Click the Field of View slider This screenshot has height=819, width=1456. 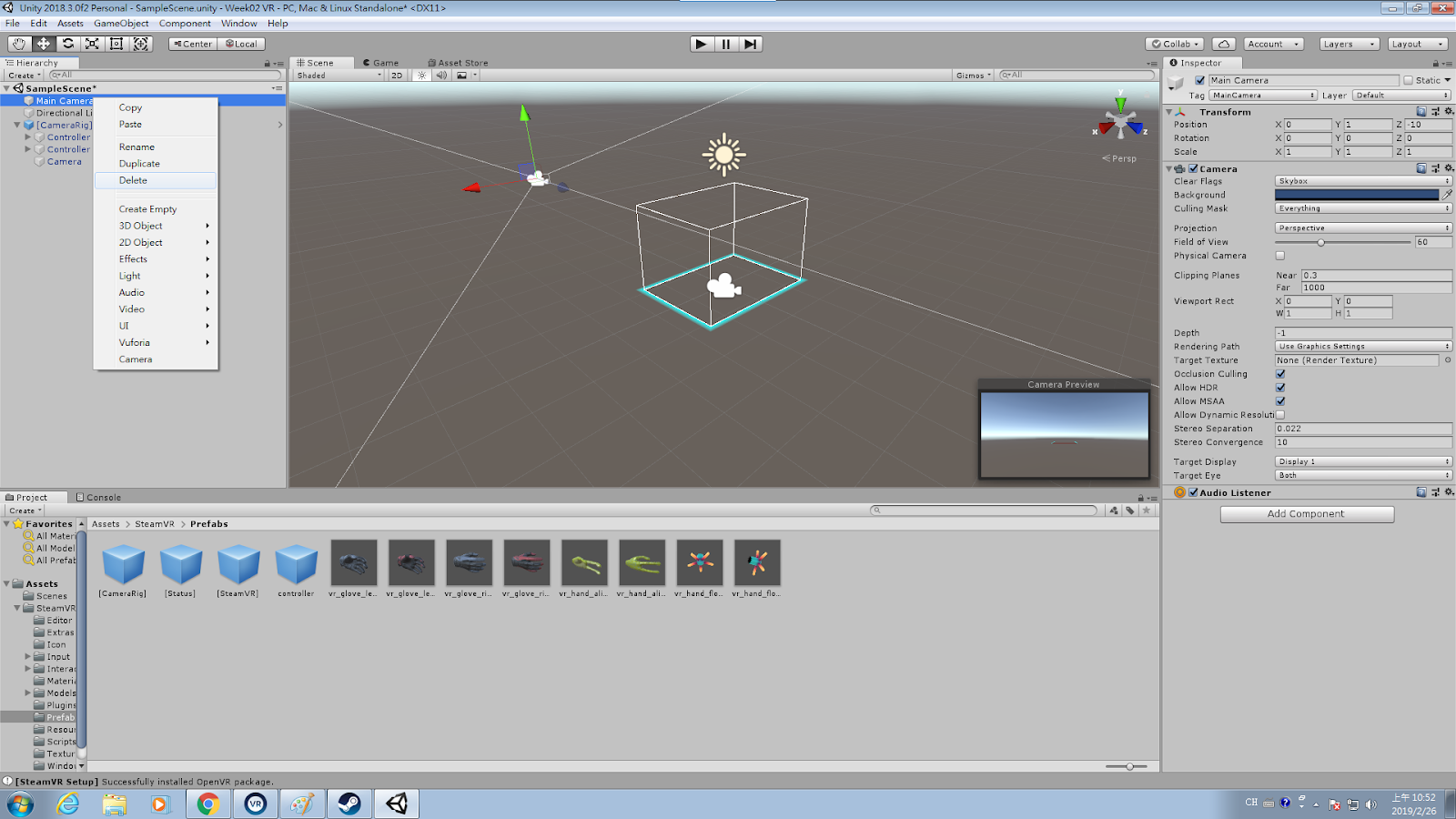(1343, 242)
